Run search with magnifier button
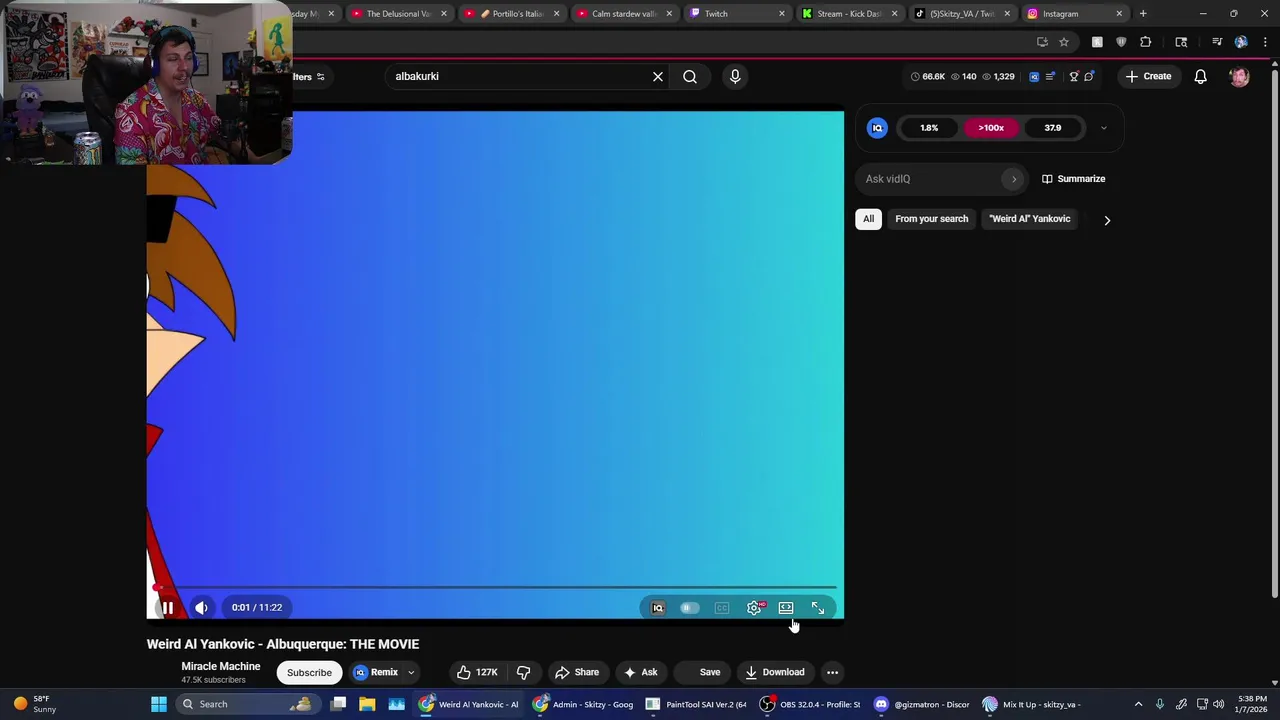 click(690, 77)
